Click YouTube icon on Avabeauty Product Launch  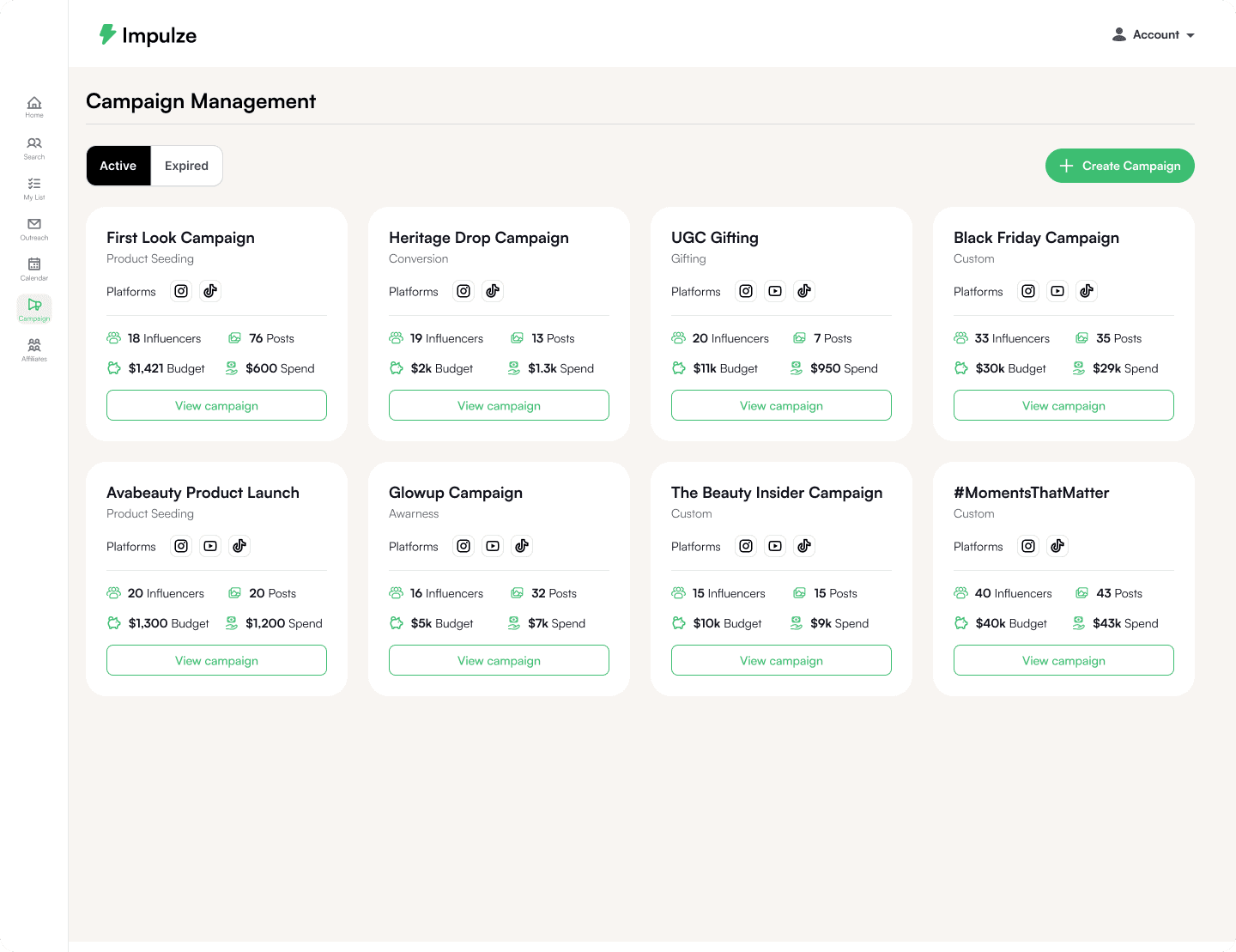(x=210, y=546)
